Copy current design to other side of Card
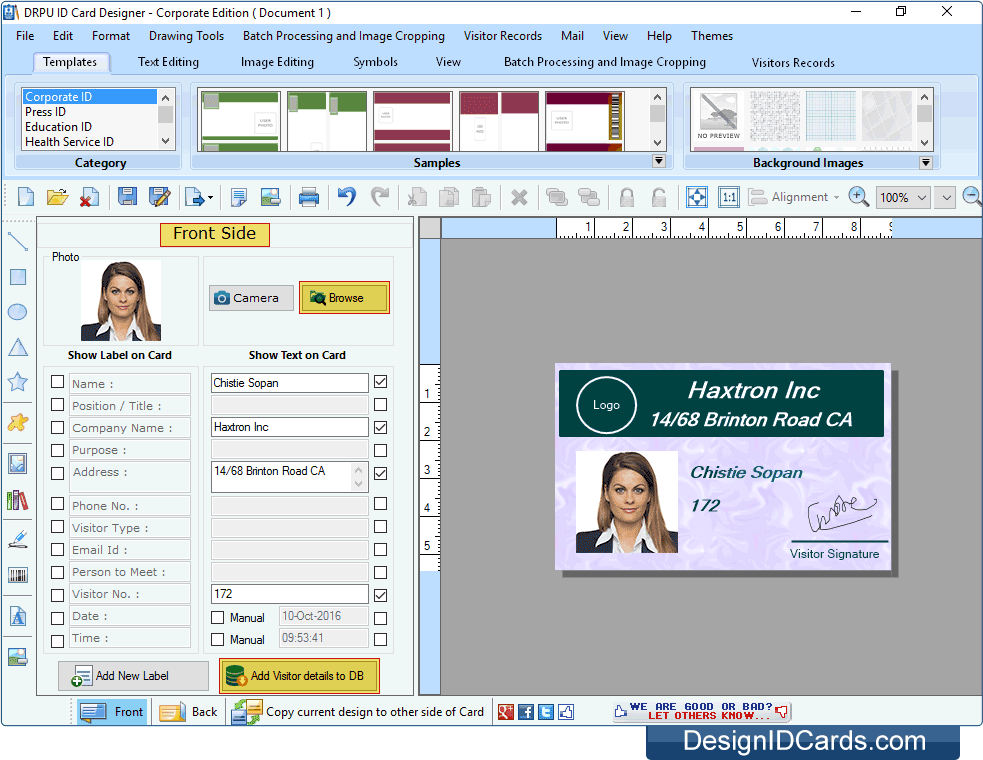Screen dimensions: 983x760 358,712
